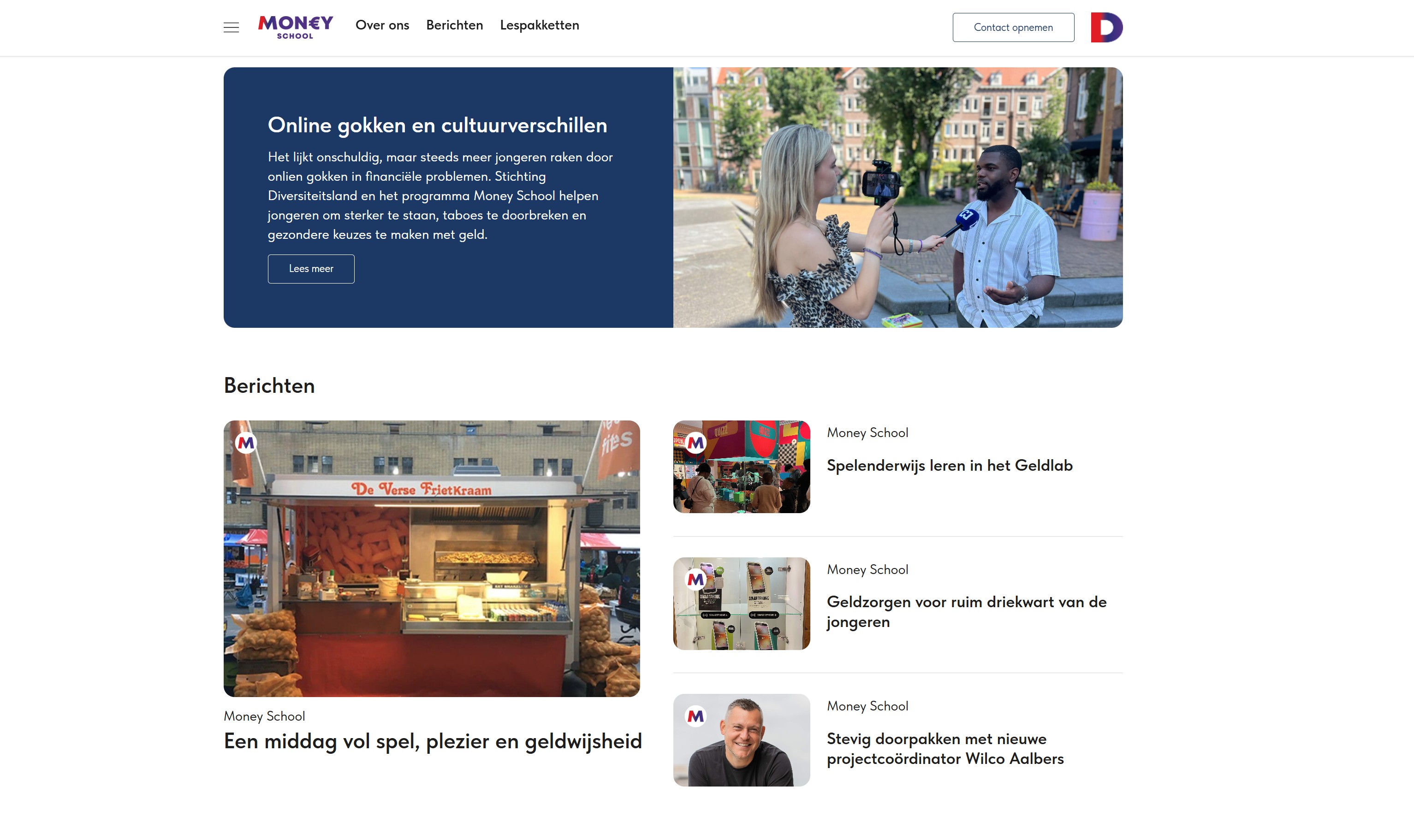Go to Berichten in navigation bar

click(x=455, y=25)
